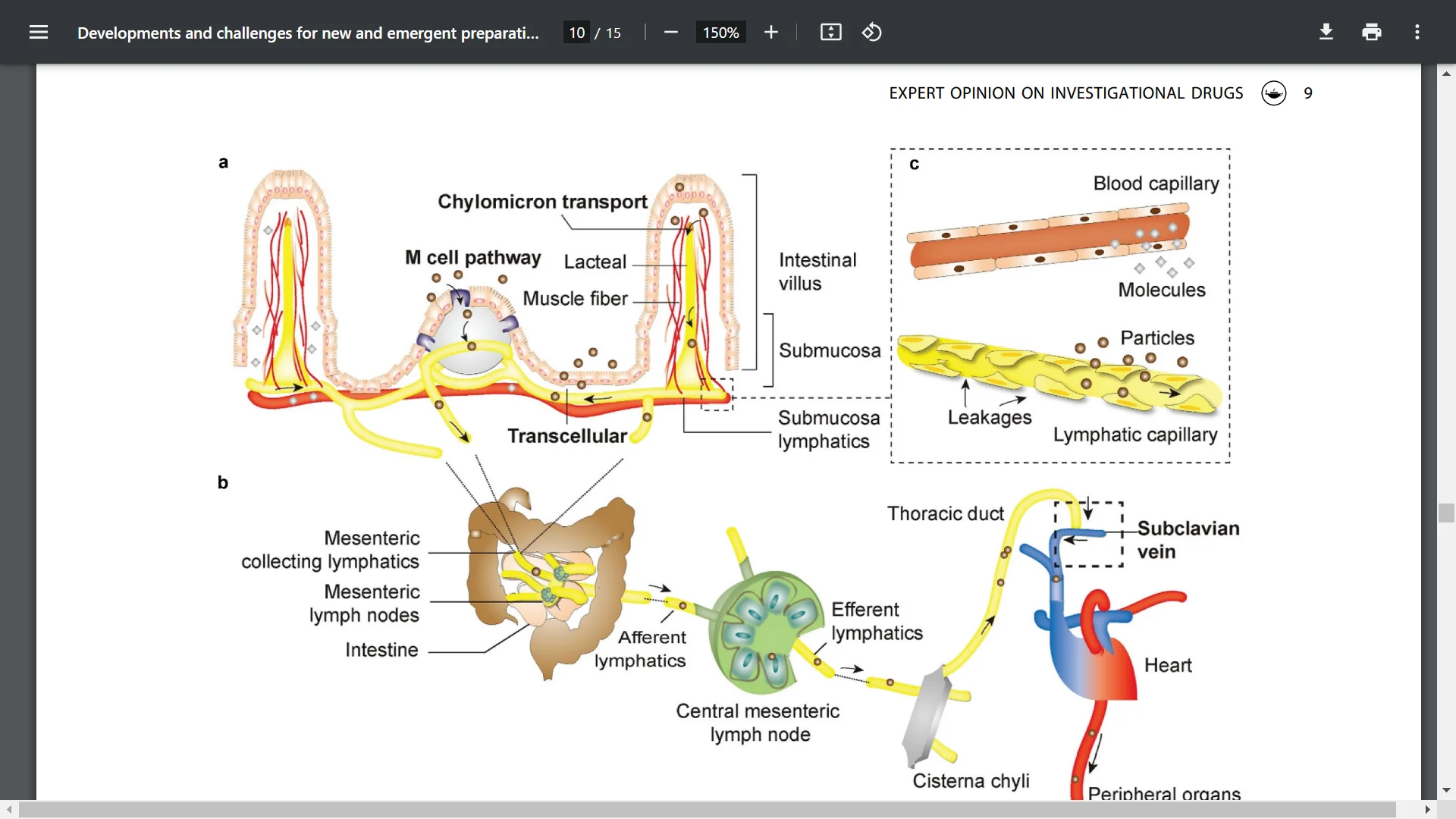Click the 'Subclavian vein' label
This screenshot has height=819, width=1456.
click(x=1188, y=540)
